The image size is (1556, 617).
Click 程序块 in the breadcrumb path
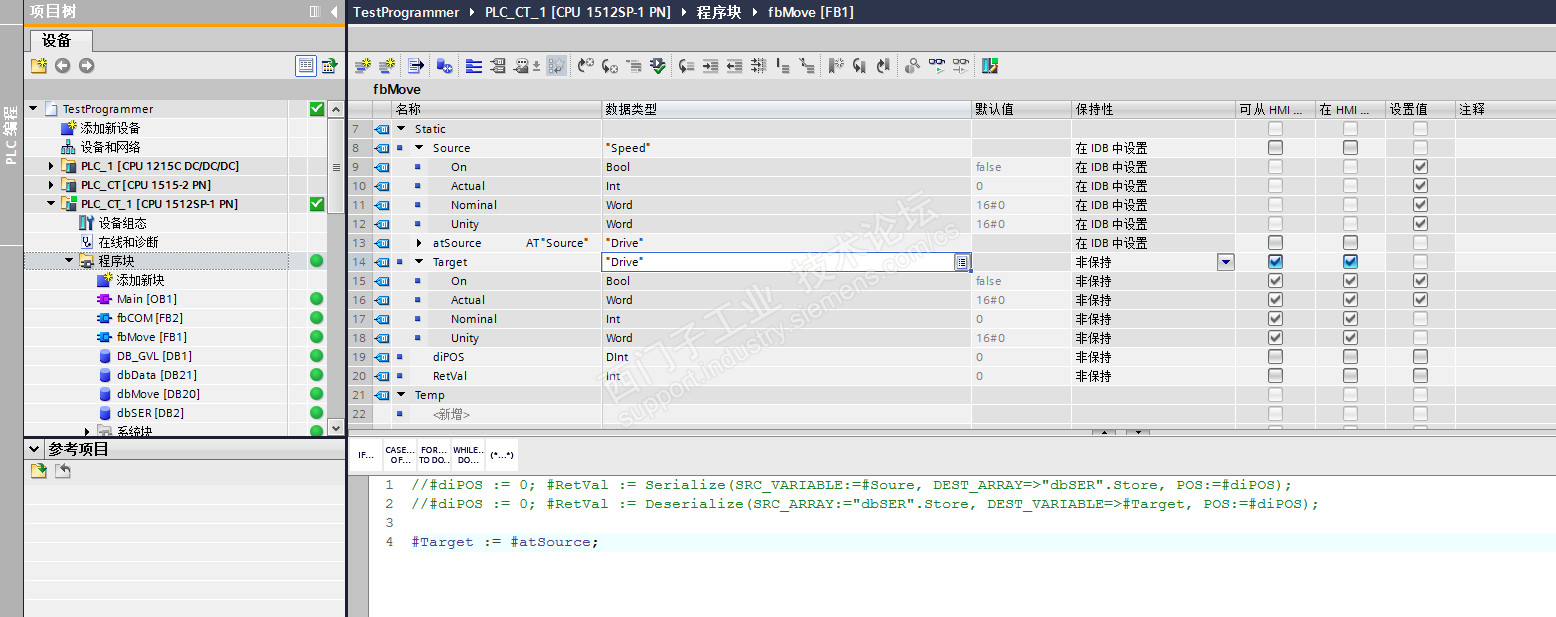[719, 12]
